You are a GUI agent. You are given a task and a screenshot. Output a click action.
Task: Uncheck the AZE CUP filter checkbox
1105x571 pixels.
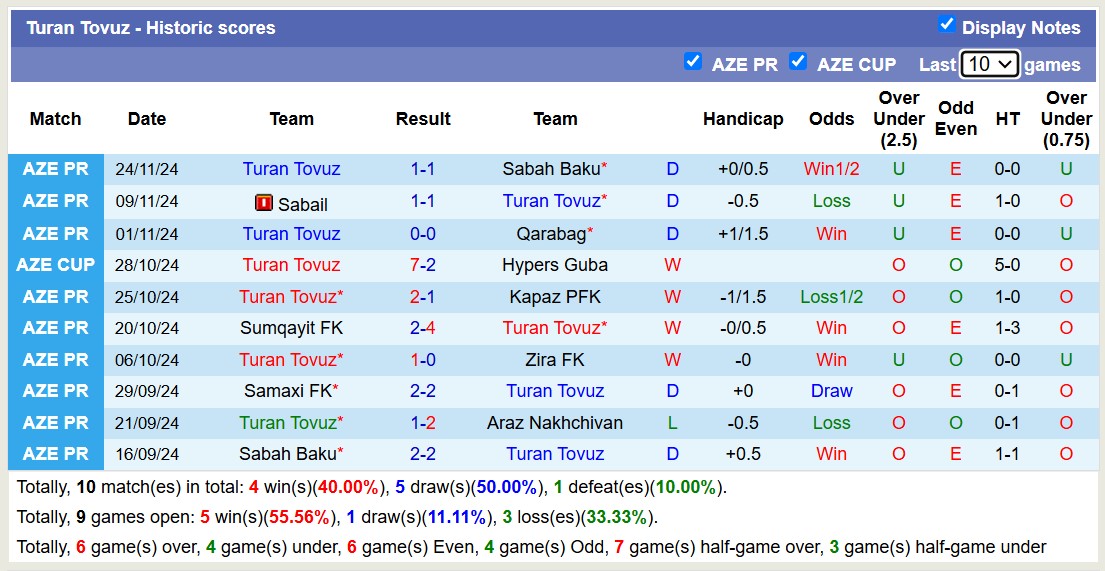click(x=797, y=62)
